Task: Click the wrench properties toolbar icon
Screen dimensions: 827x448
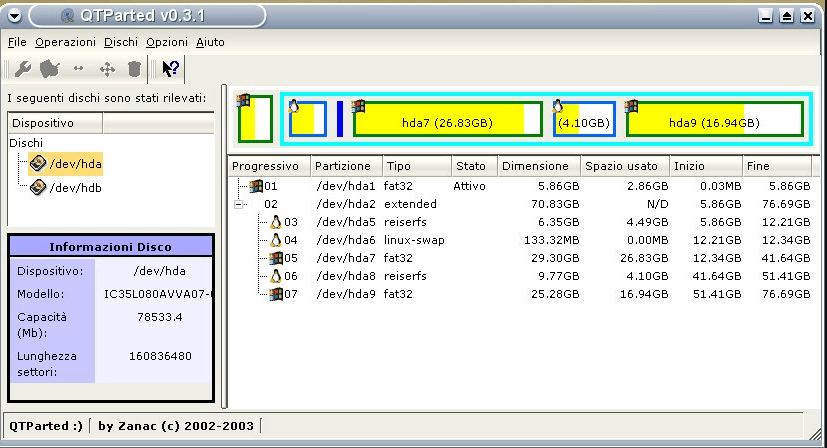Action: [x=23, y=69]
